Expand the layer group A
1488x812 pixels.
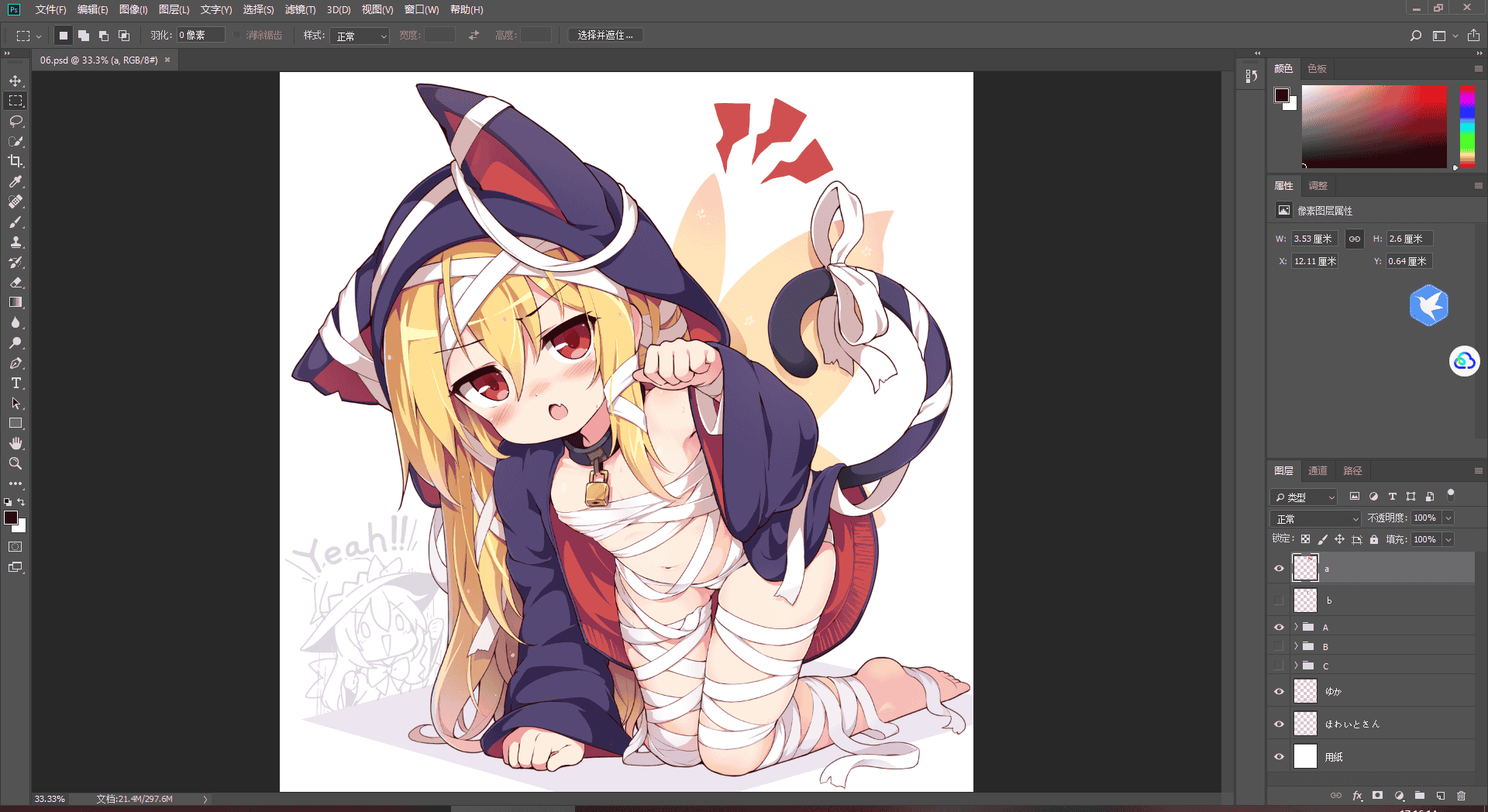pos(1296,627)
